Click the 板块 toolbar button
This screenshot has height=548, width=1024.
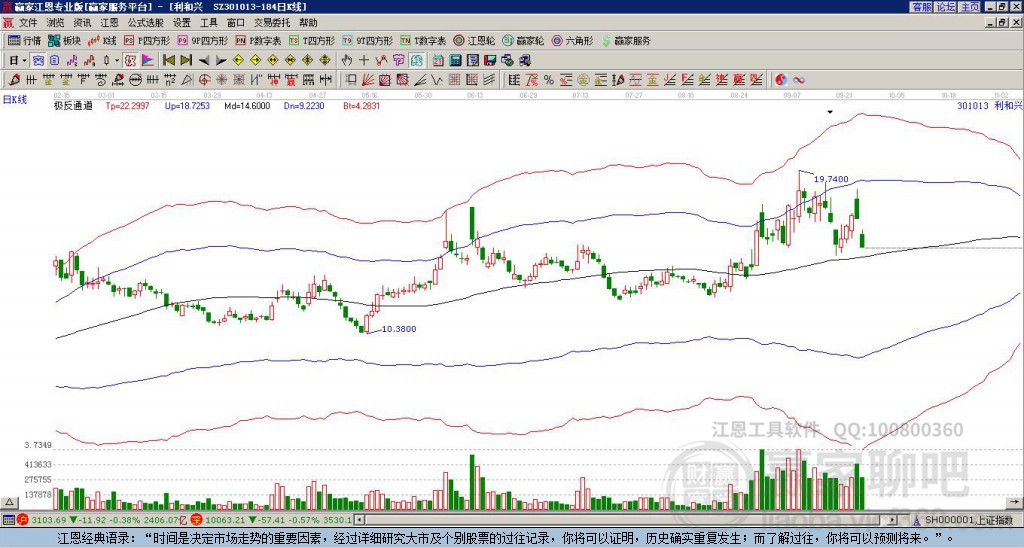pyautogui.click(x=64, y=40)
